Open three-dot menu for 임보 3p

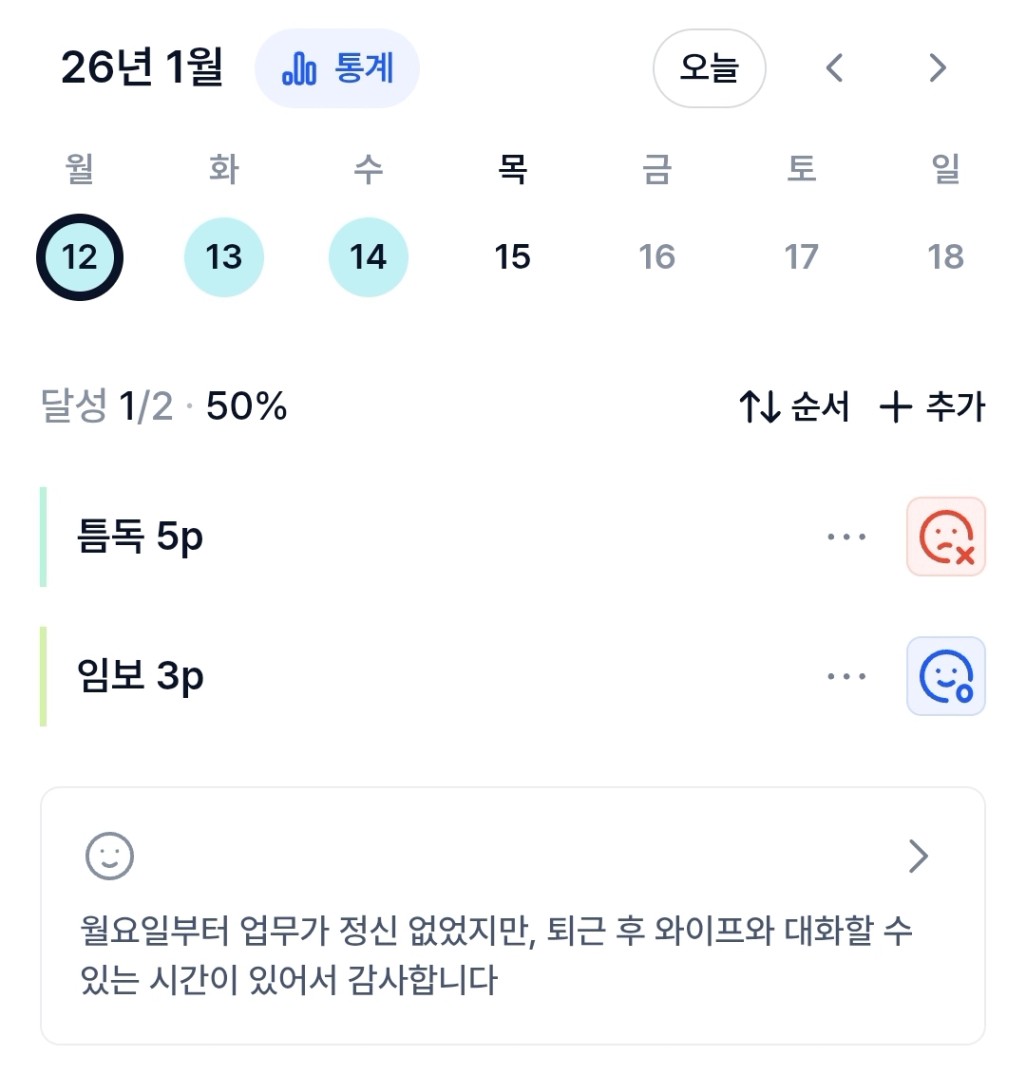(x=846, y=676)
